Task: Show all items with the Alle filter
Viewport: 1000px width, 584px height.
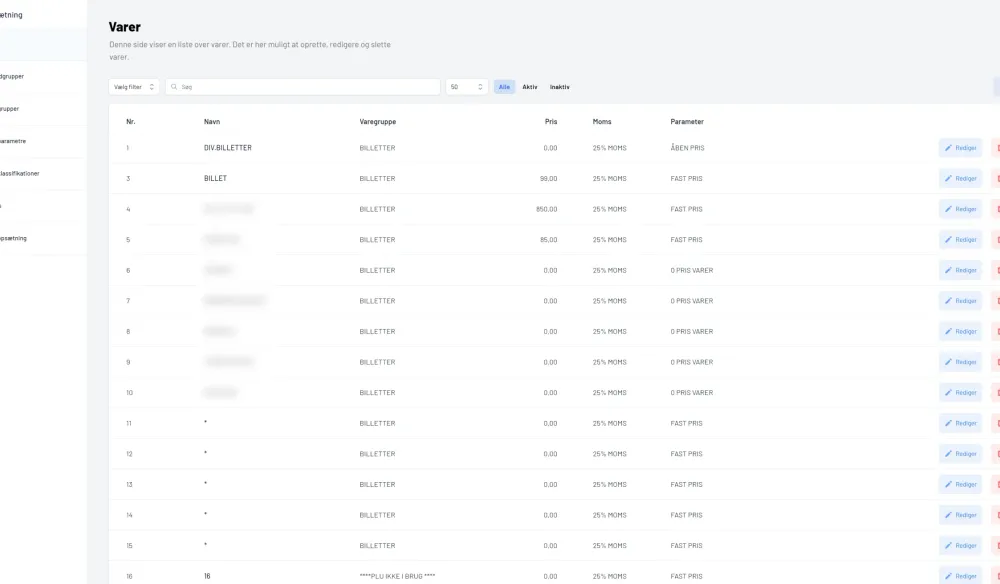Action: [x=505, y=87]
